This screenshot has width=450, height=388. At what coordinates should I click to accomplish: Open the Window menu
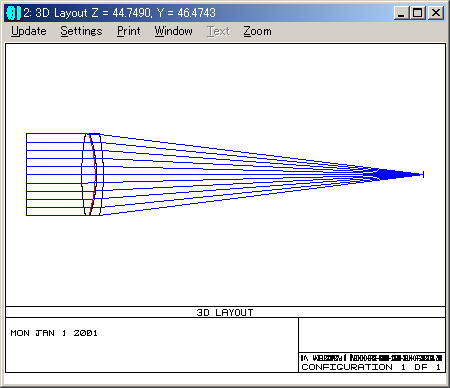[173, 31]
